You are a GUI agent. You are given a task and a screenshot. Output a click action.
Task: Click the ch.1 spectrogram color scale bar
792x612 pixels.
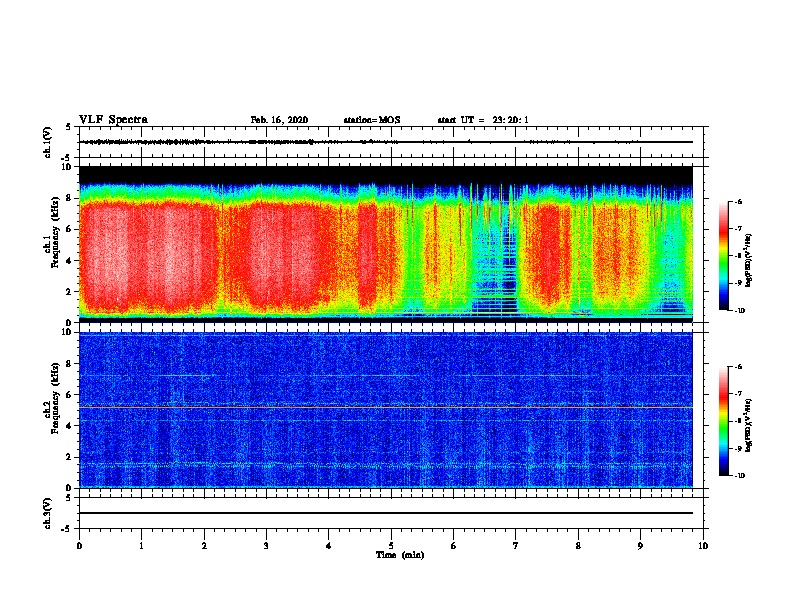pyautogui.click(x=723, y=256)
